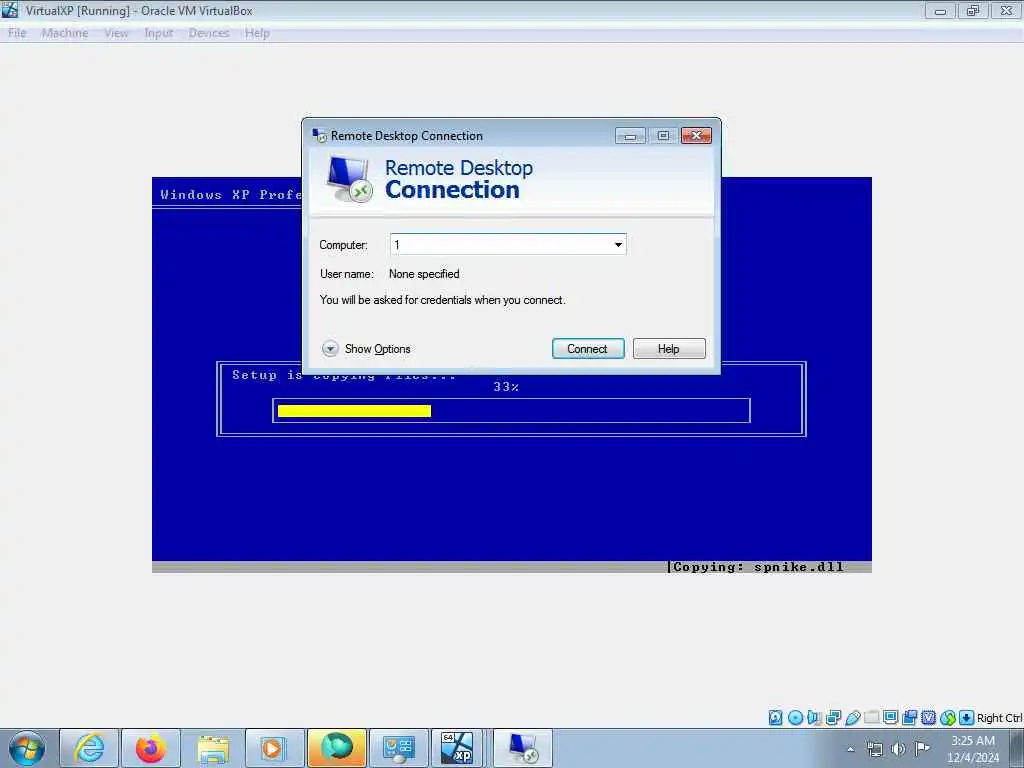Image resolution: width=1024 pixels, height=768 pixels.
Task: Click the Connect button
Action: click(588, 349)
